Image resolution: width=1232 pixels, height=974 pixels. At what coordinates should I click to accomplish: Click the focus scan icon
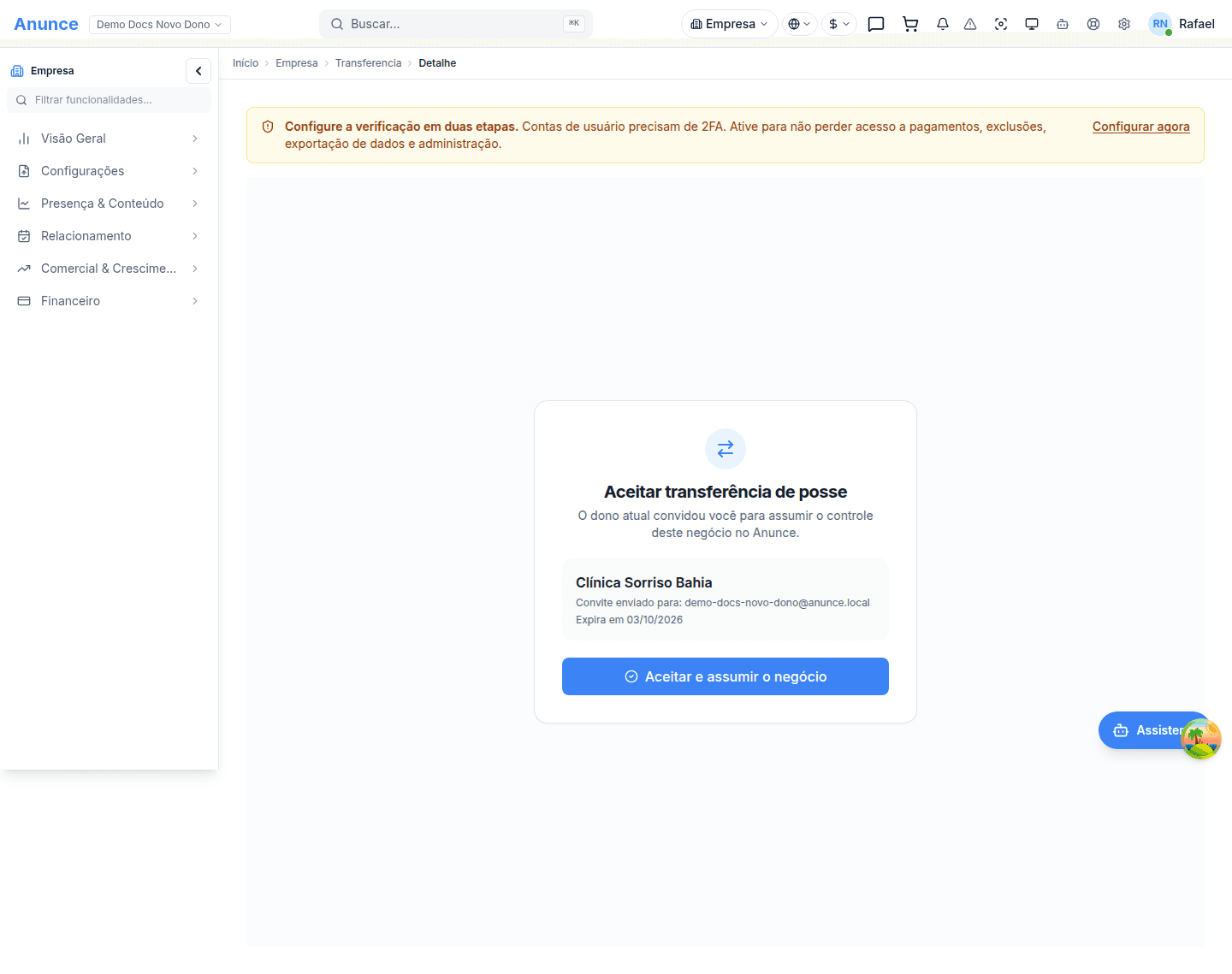point(1001,24)
